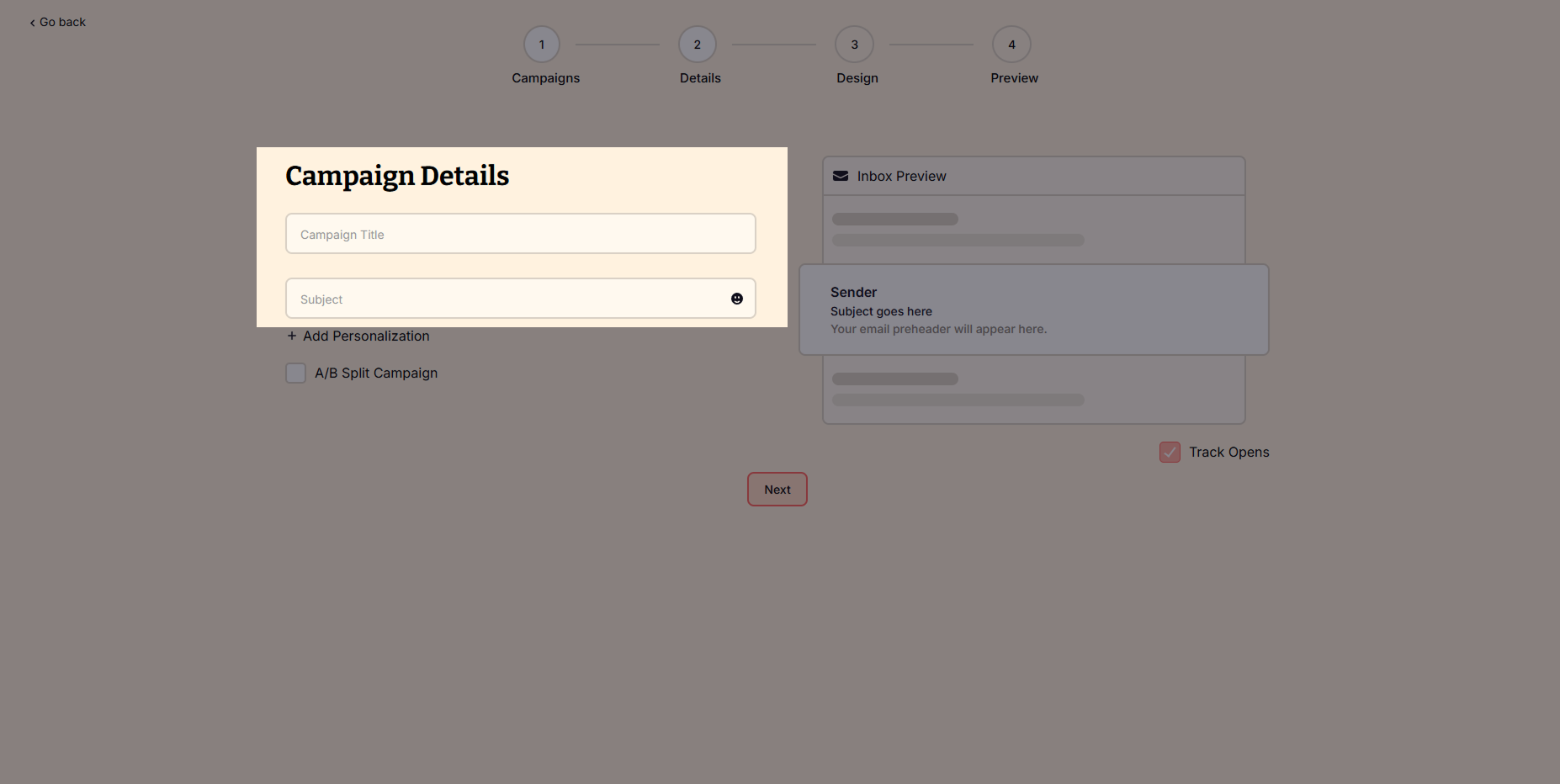This screenshot has height=784, width=1560.
Task: Uncheck the Track Opens checkbox
Action: [x=1170, y=453]
